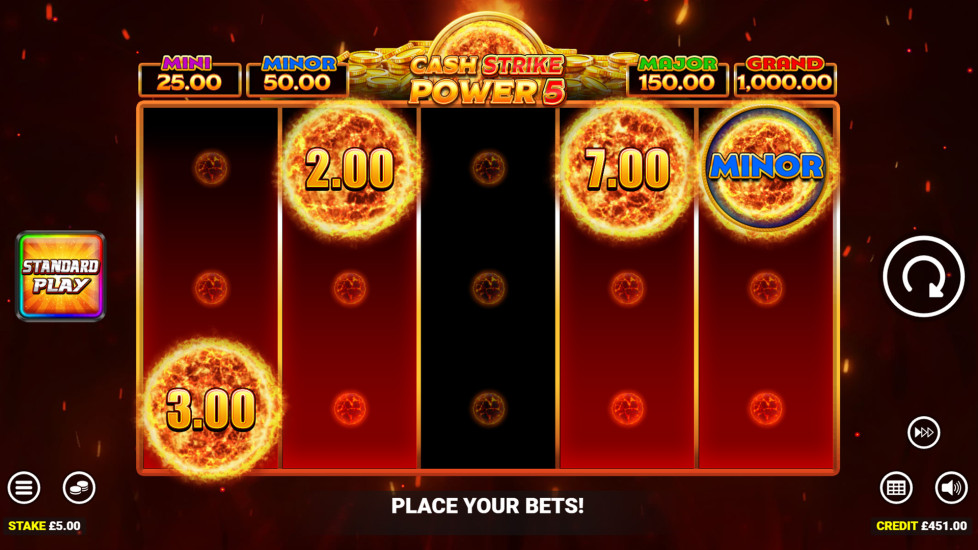Enable turbo fast-forward spin mode
Image resolution: width=978 pixels, height=550 pixels.
tap(923, 432)
